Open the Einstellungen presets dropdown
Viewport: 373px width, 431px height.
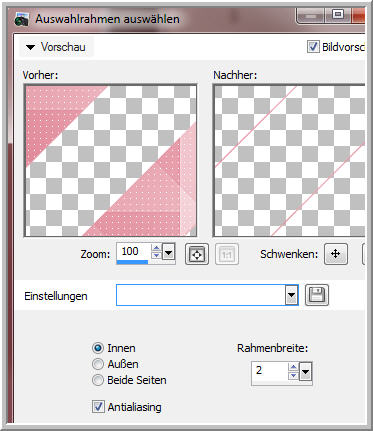tap(291, 295)
